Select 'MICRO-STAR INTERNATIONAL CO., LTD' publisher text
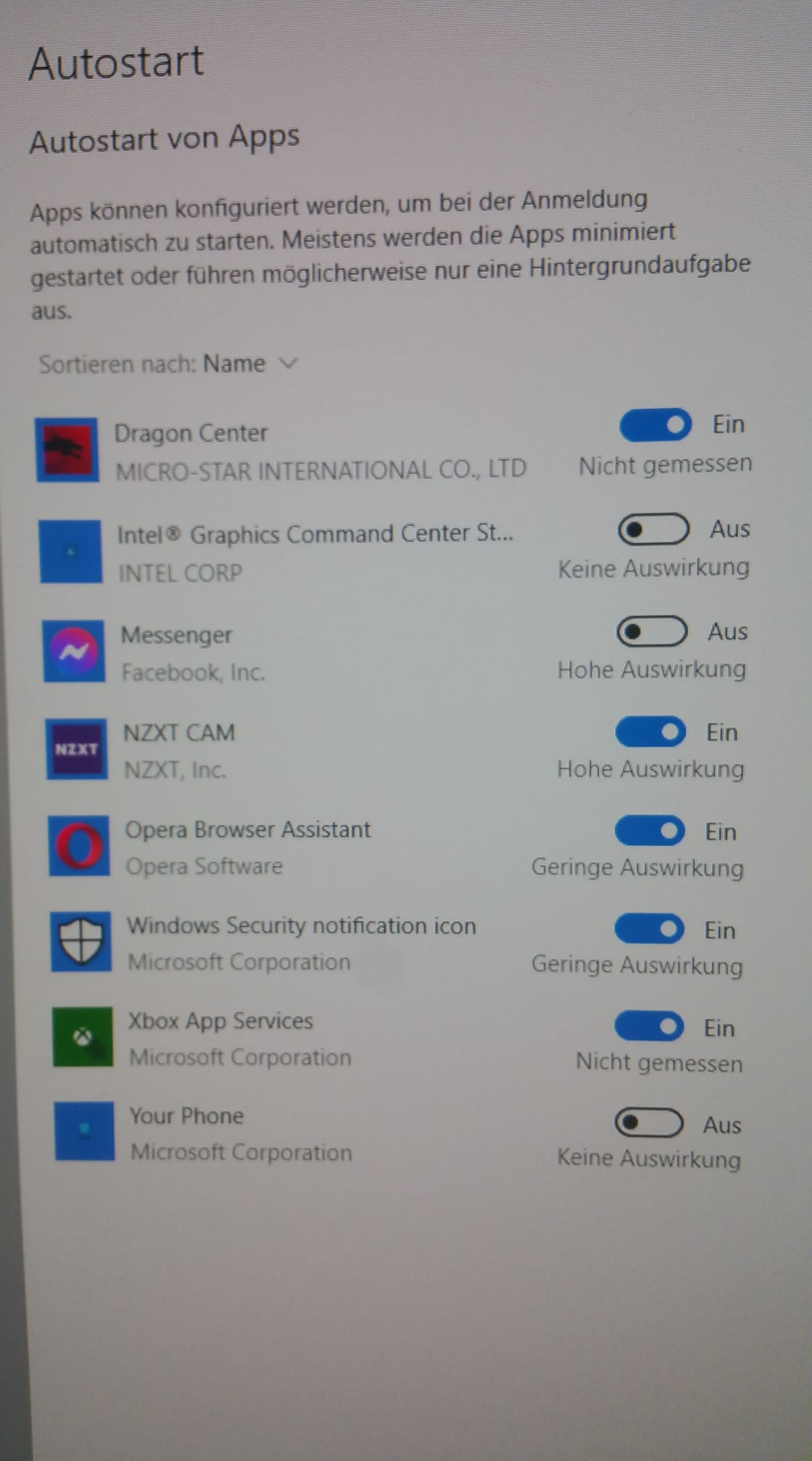This screenshot has height=1461, width=812. pos(321,470)
